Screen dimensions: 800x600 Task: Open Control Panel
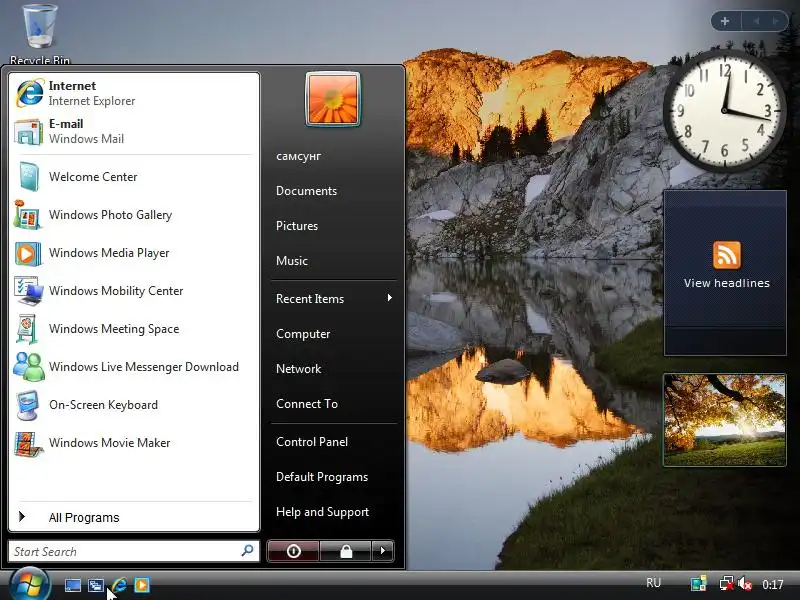(x=312, y=442)
